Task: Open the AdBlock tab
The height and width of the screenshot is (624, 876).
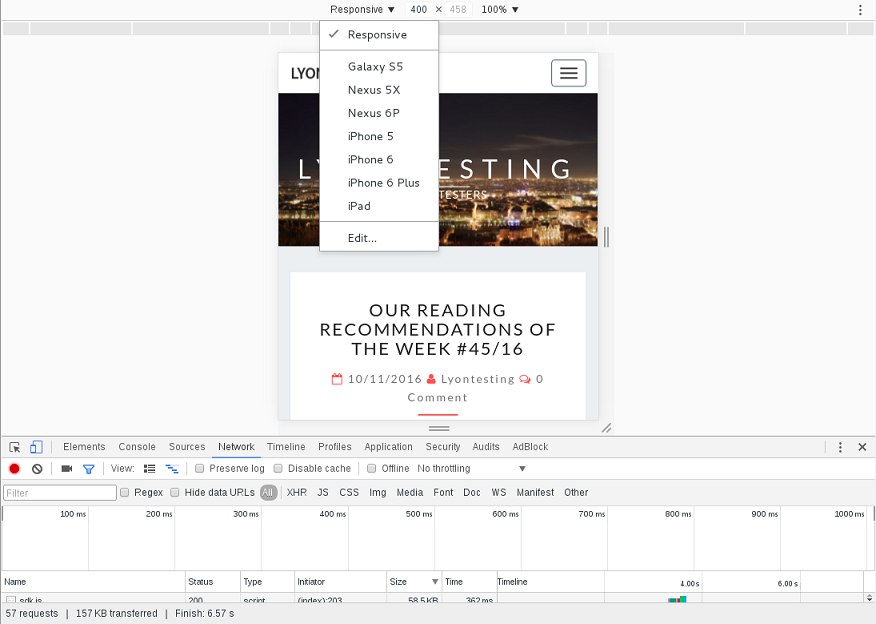Action: [530, 447]
